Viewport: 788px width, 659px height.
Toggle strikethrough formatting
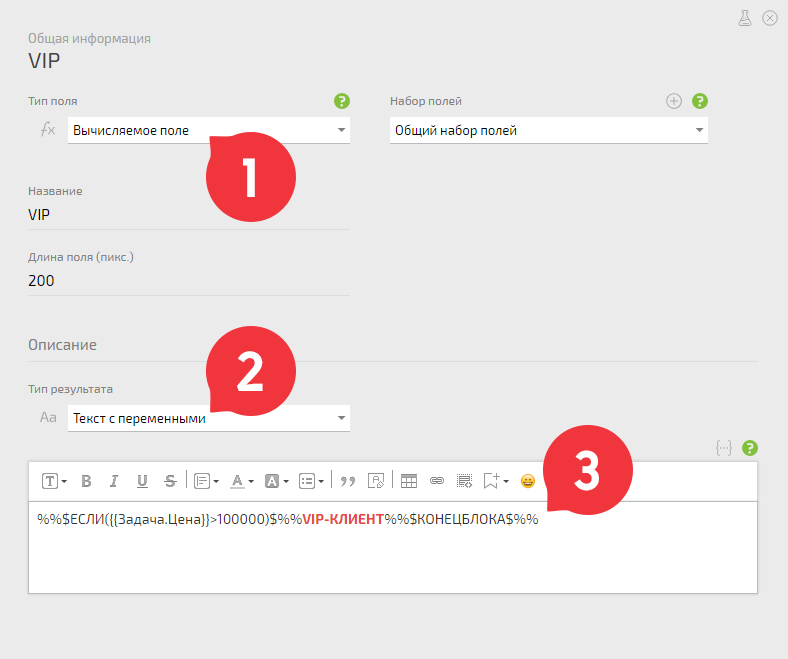pyautogui.click(x=170, y=481)
